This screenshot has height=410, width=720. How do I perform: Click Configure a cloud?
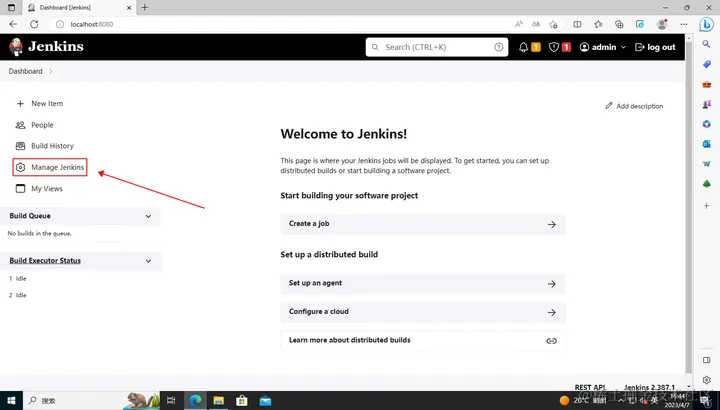[x=423, y=312]
